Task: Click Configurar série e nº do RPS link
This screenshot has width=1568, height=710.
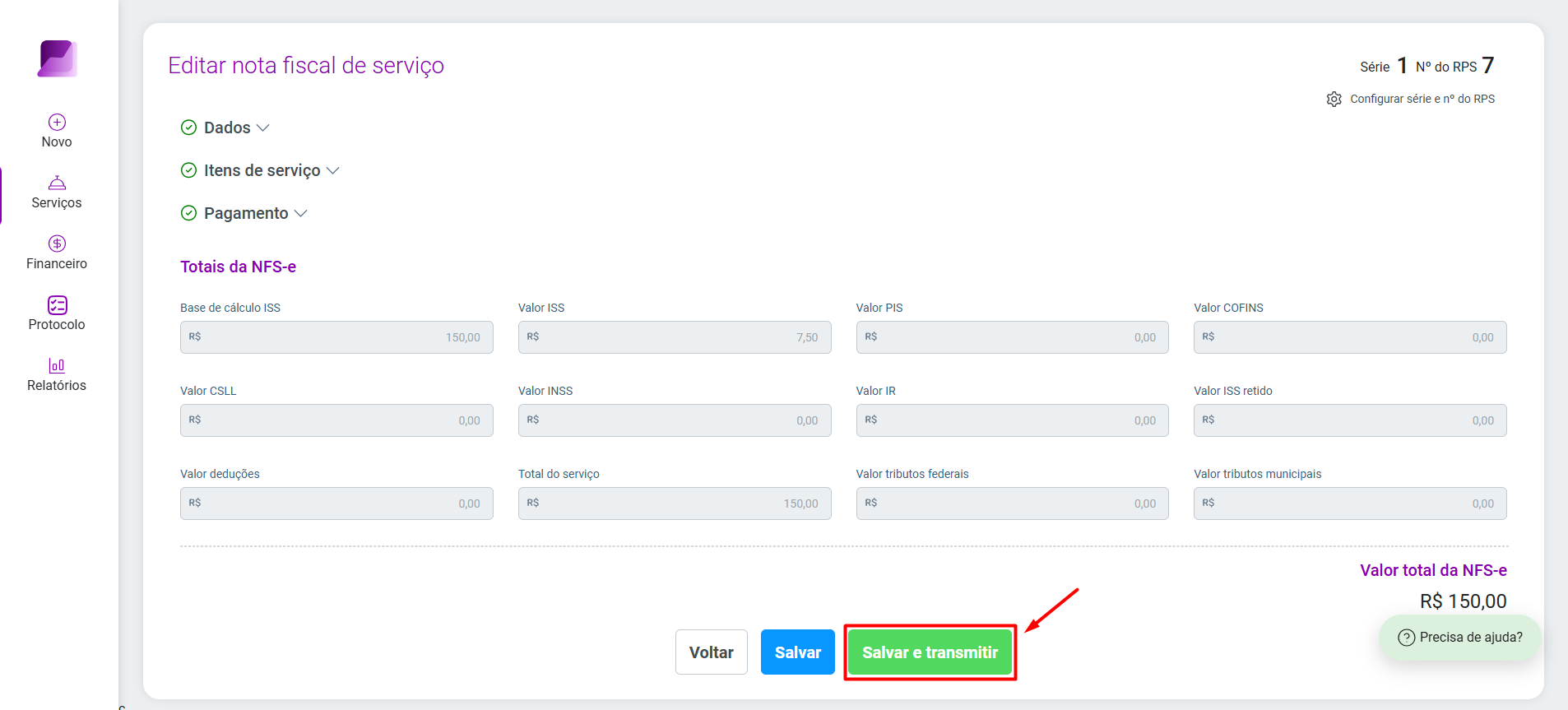Action: pyautogui.click(x=1422, y=99)
